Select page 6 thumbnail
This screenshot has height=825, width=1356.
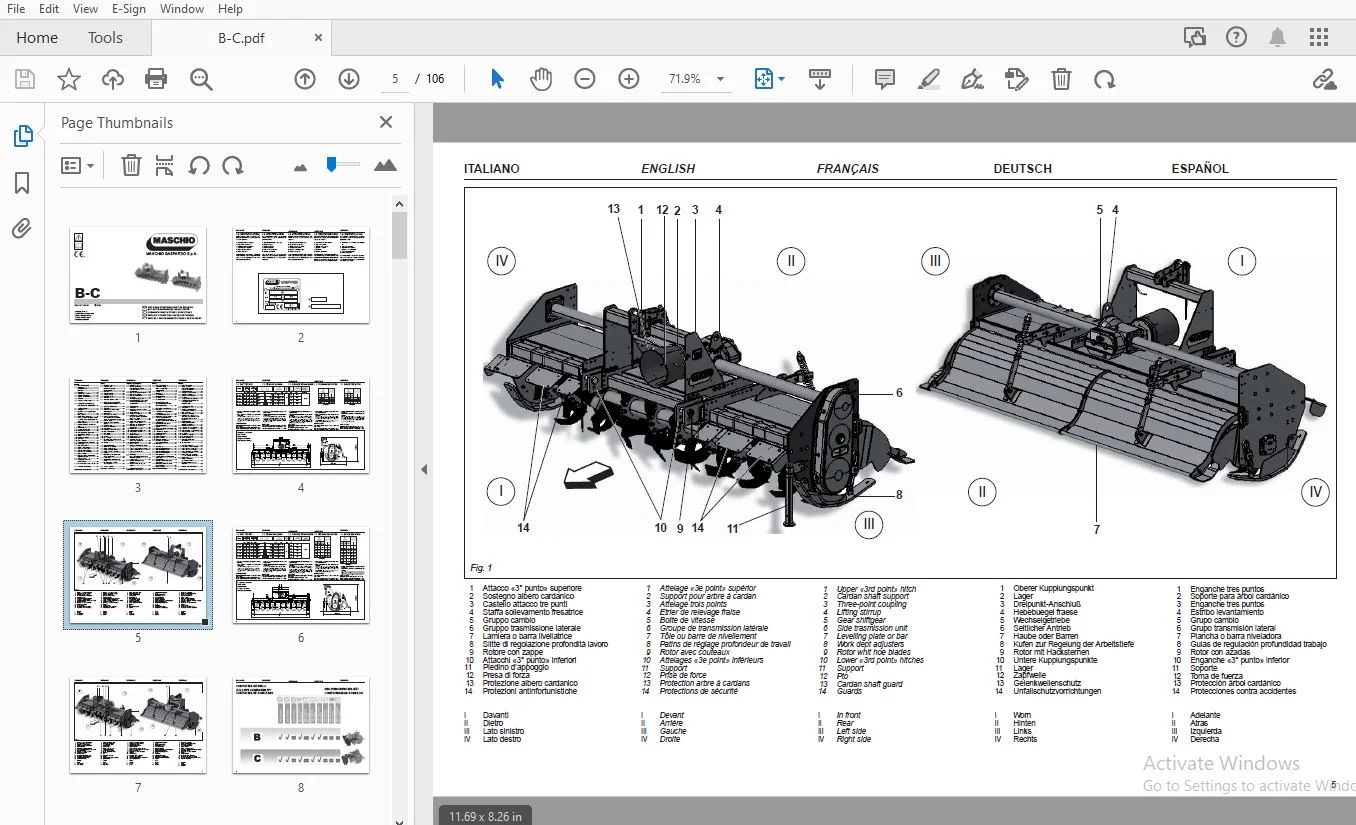[301, 575]
